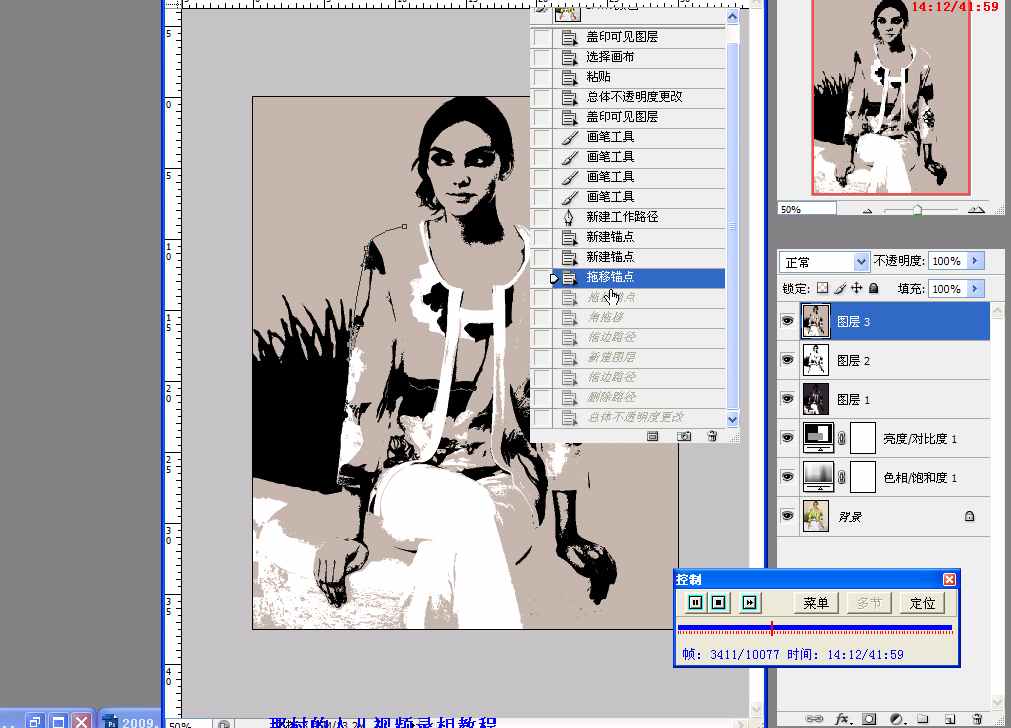Select the 图层 2 layer name
Viewport: 1011px width, 728px height.
pos(853,360)
